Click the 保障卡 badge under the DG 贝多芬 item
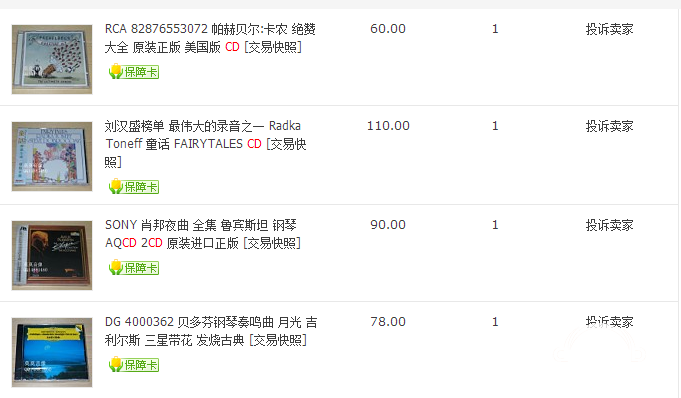 134,364
